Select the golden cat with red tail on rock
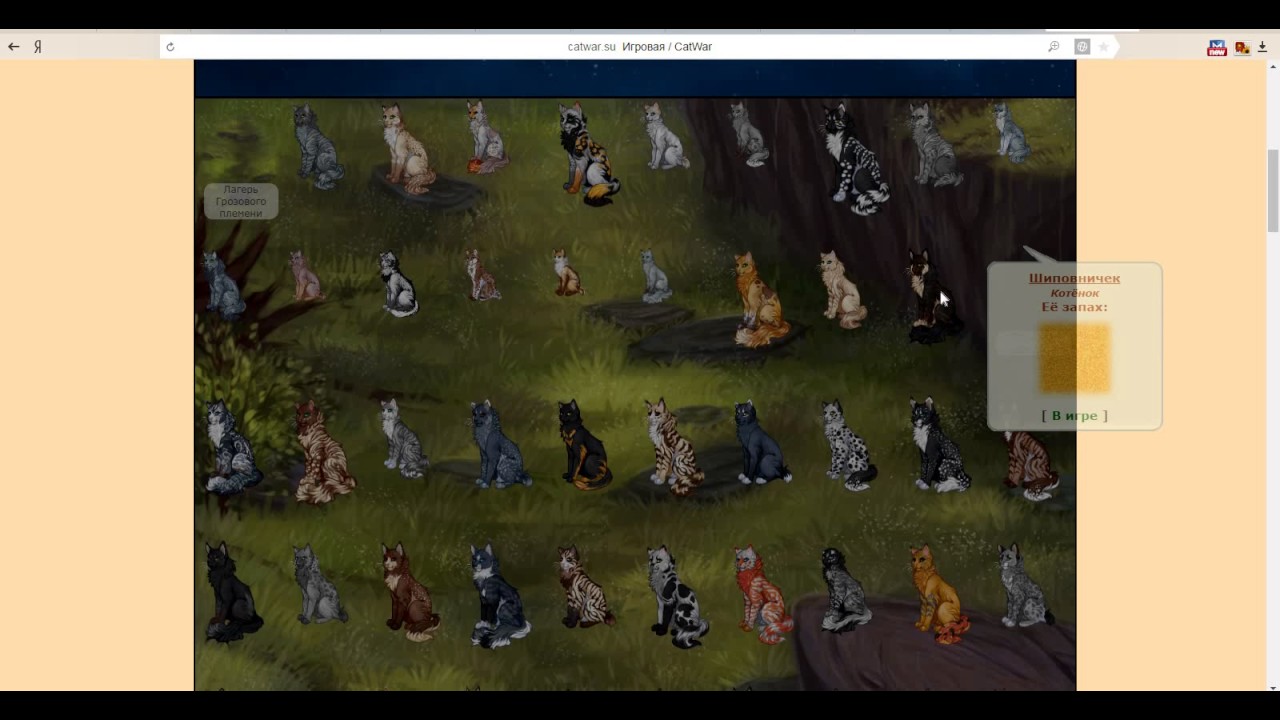The image size is (1280, 720). 938,594
